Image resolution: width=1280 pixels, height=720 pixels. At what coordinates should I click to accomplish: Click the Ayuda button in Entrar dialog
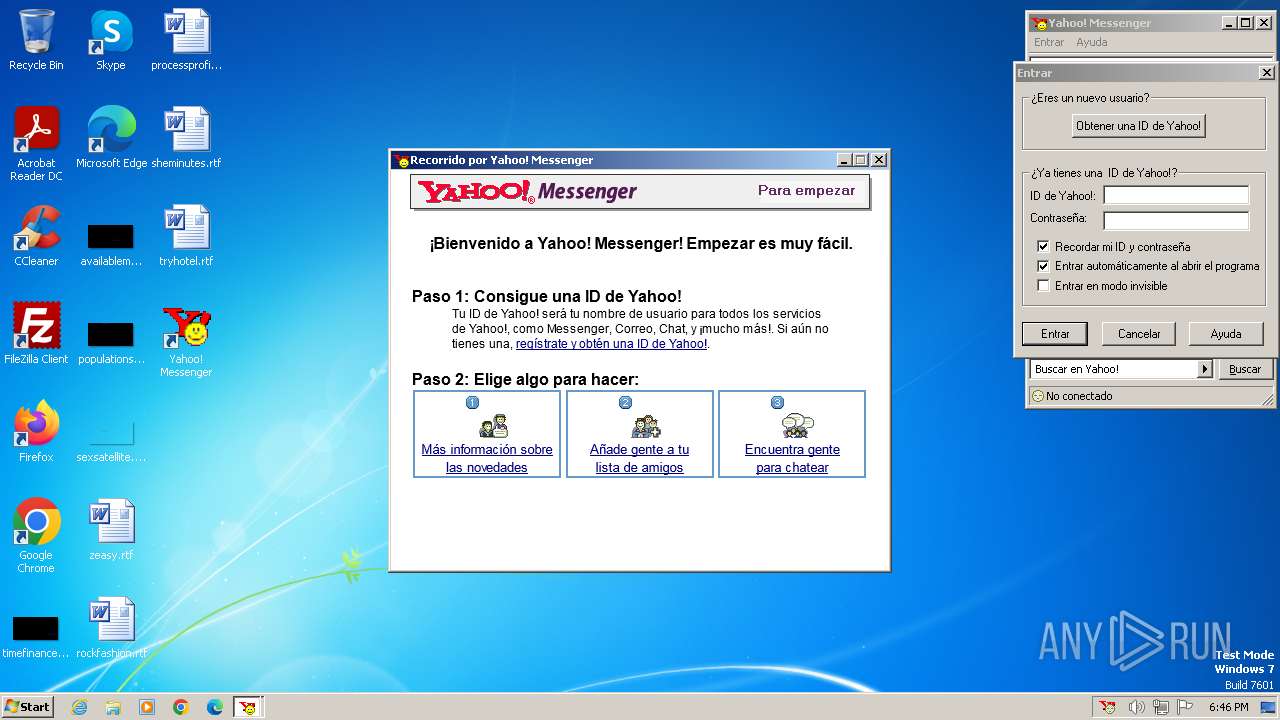[x=1226, y=334]
